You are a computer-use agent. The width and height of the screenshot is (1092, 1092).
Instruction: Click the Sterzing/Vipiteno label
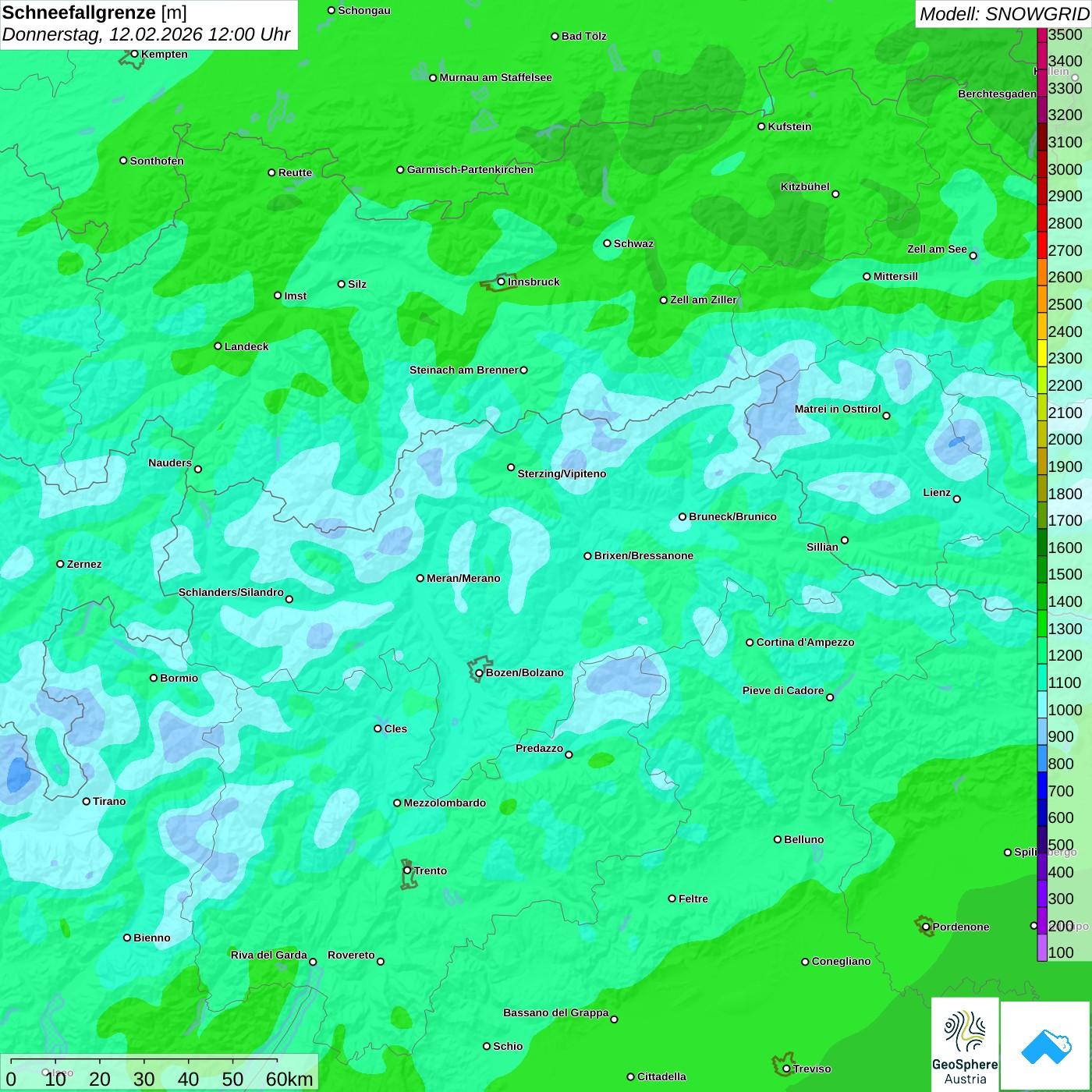tap(562, 473)
